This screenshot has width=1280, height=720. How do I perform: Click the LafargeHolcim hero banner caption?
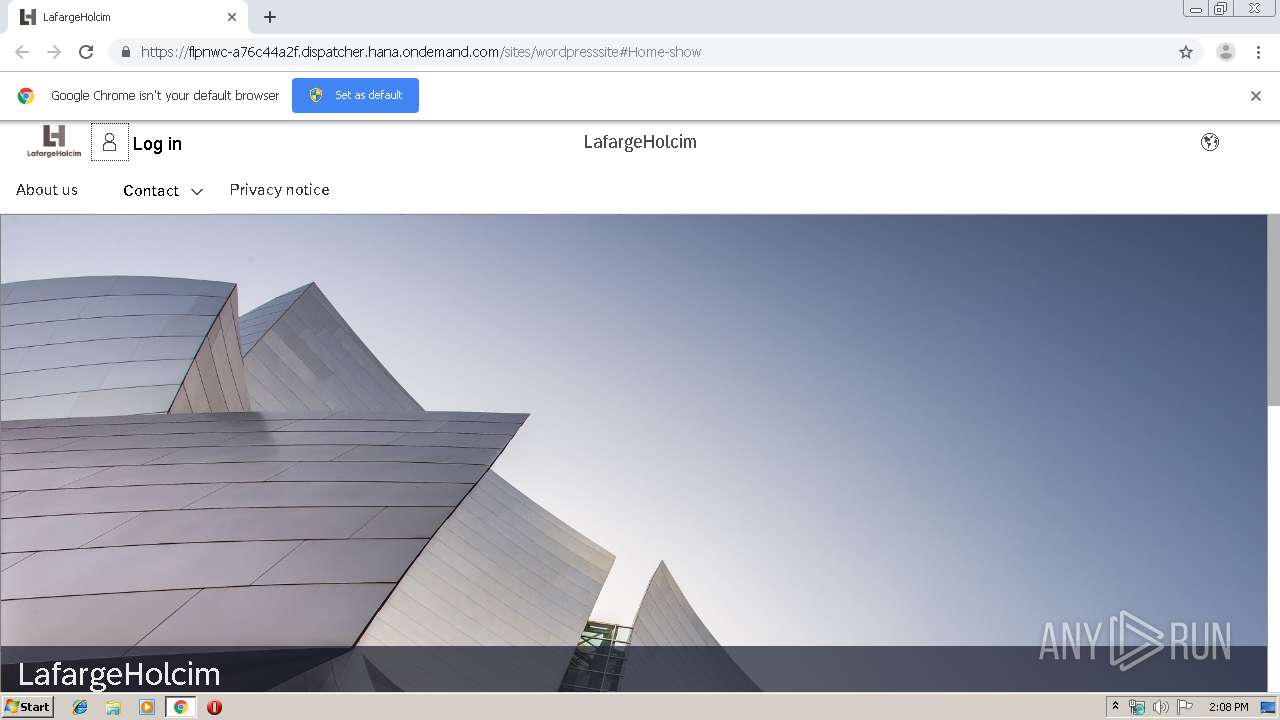119,674
